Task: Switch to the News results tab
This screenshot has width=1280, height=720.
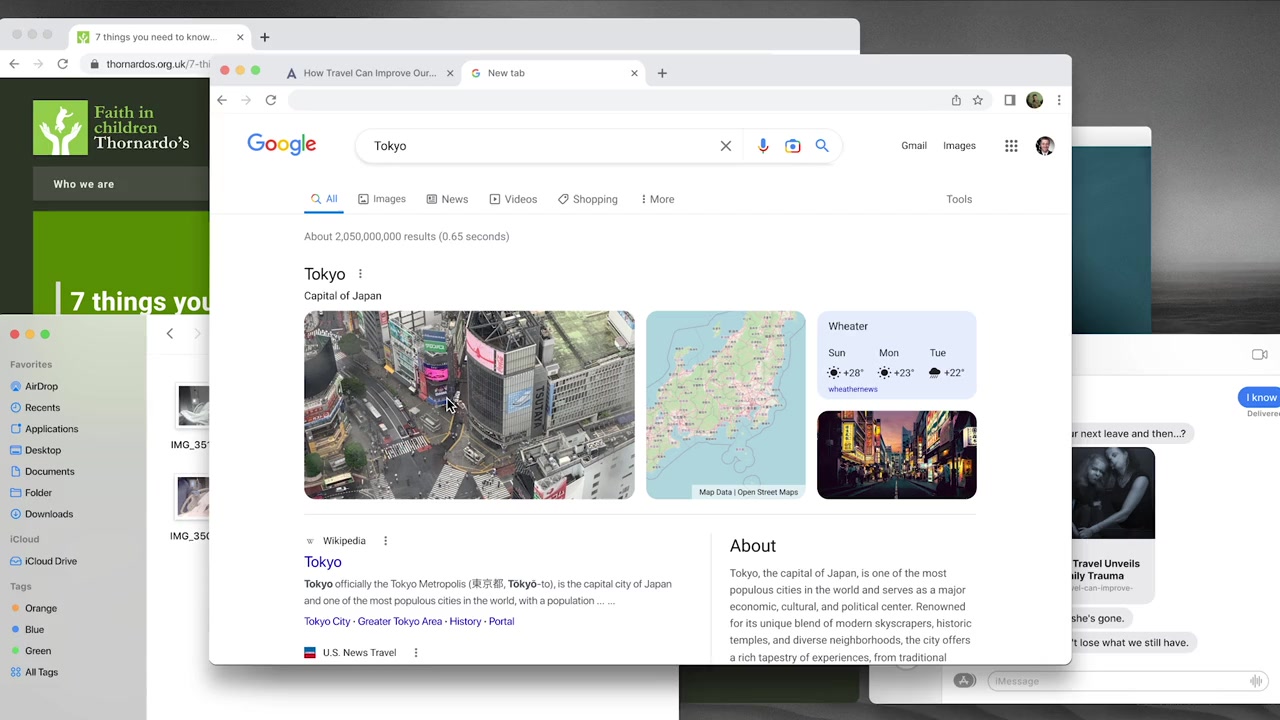Action: [x=447, y=199]
